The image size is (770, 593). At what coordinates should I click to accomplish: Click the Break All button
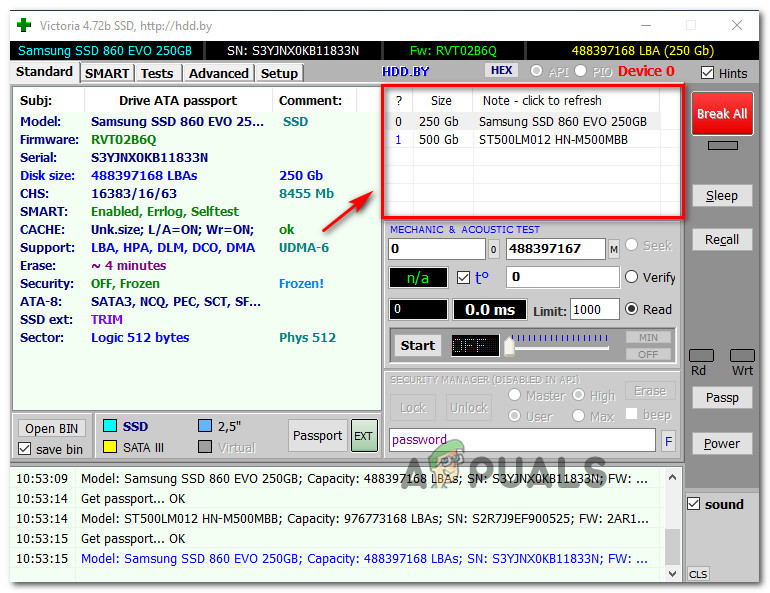coord(722,113)
